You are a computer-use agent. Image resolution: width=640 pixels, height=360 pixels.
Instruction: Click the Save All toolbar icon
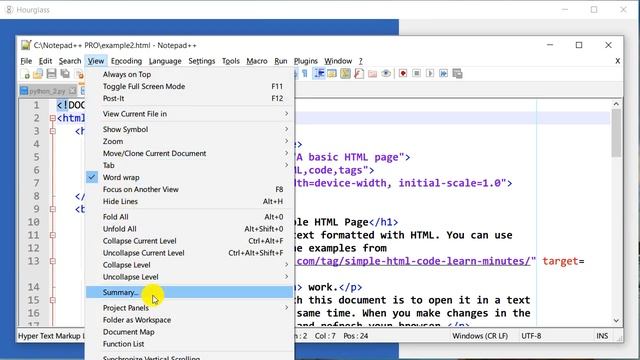point(64,74)
